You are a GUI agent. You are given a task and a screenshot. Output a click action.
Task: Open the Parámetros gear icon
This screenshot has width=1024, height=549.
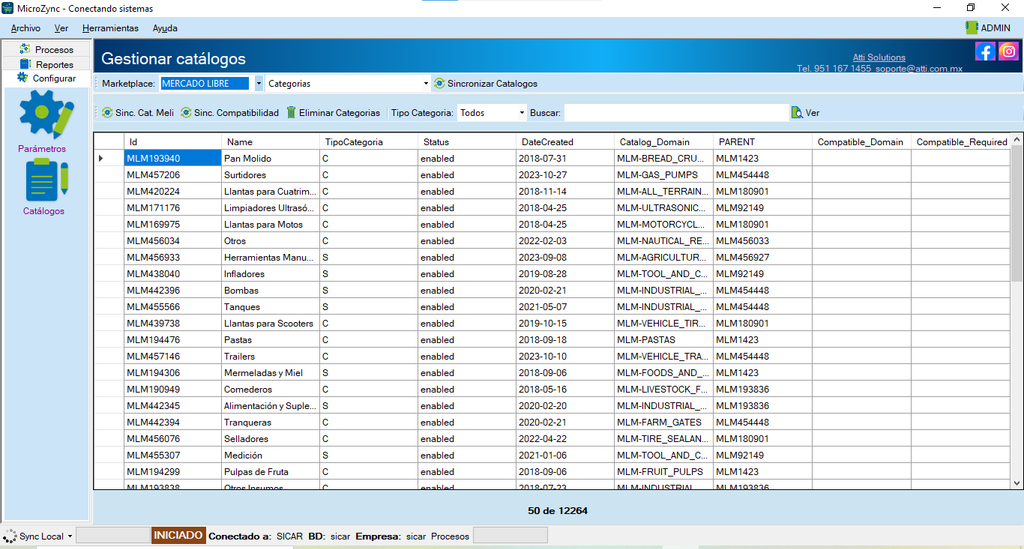click(x=46, y=114)
